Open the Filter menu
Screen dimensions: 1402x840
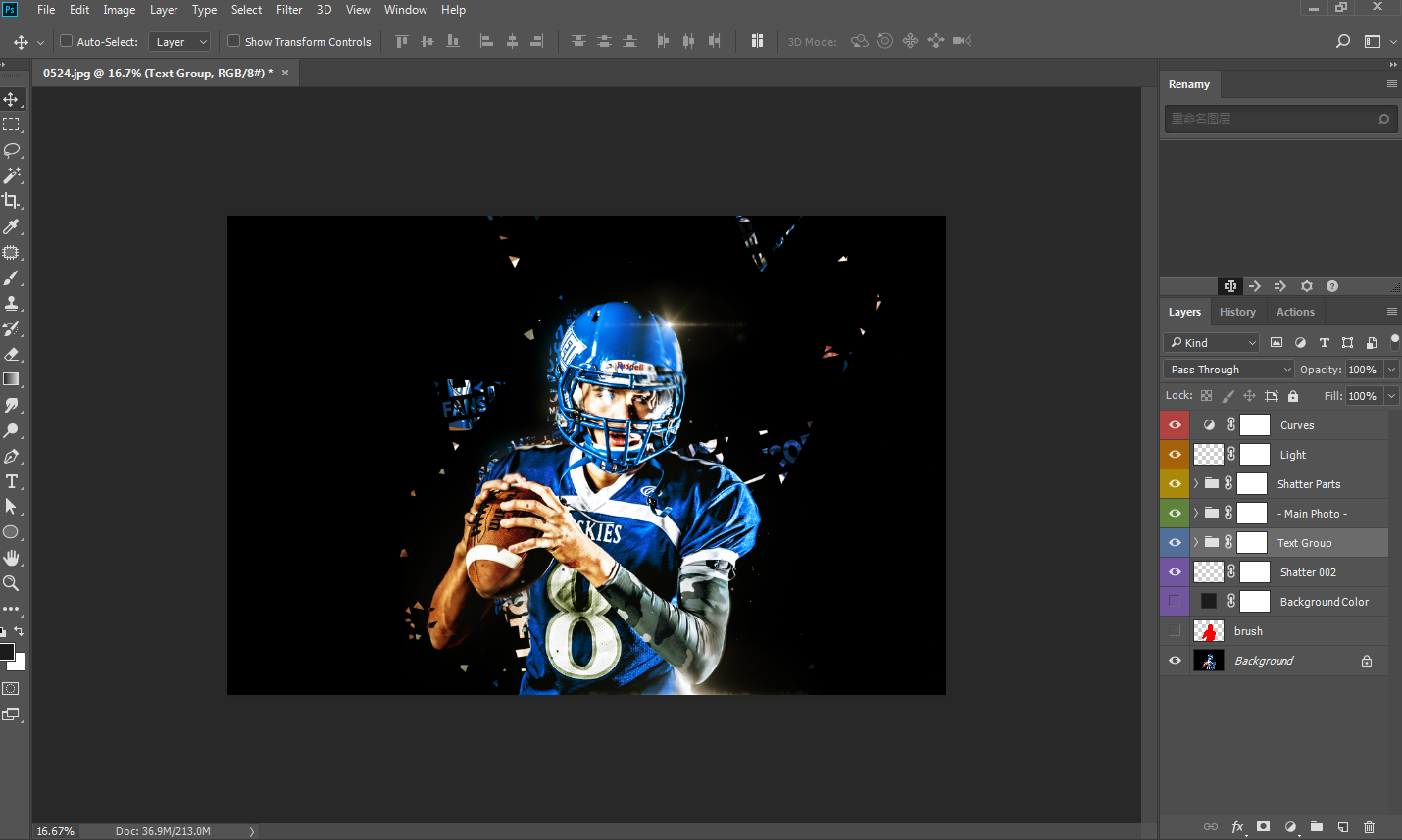pyautogui.click(x=289, y=10)
